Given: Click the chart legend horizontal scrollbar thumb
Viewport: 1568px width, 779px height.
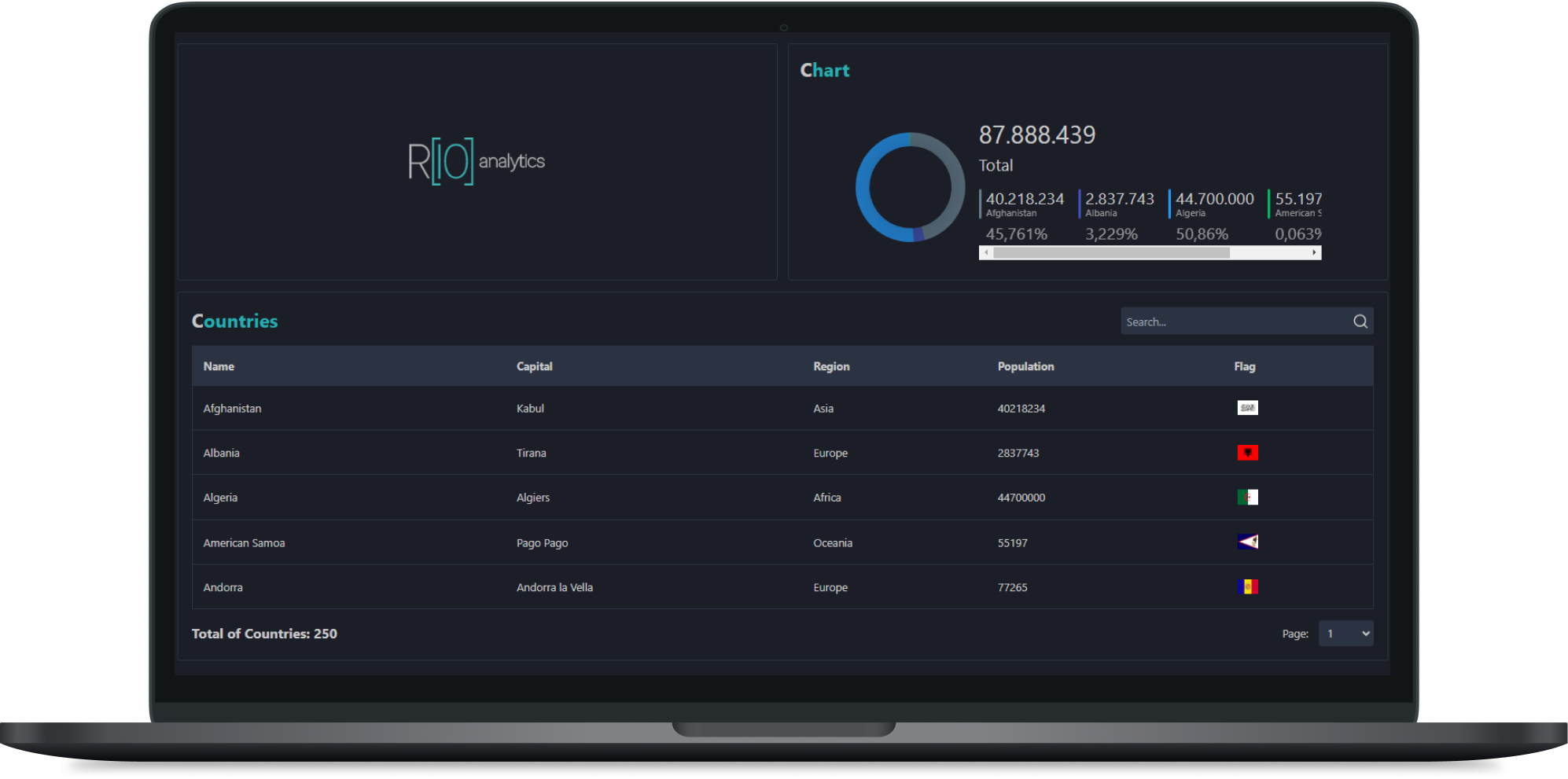Looking at the screenshot, I should click(x=1111, y=253).
